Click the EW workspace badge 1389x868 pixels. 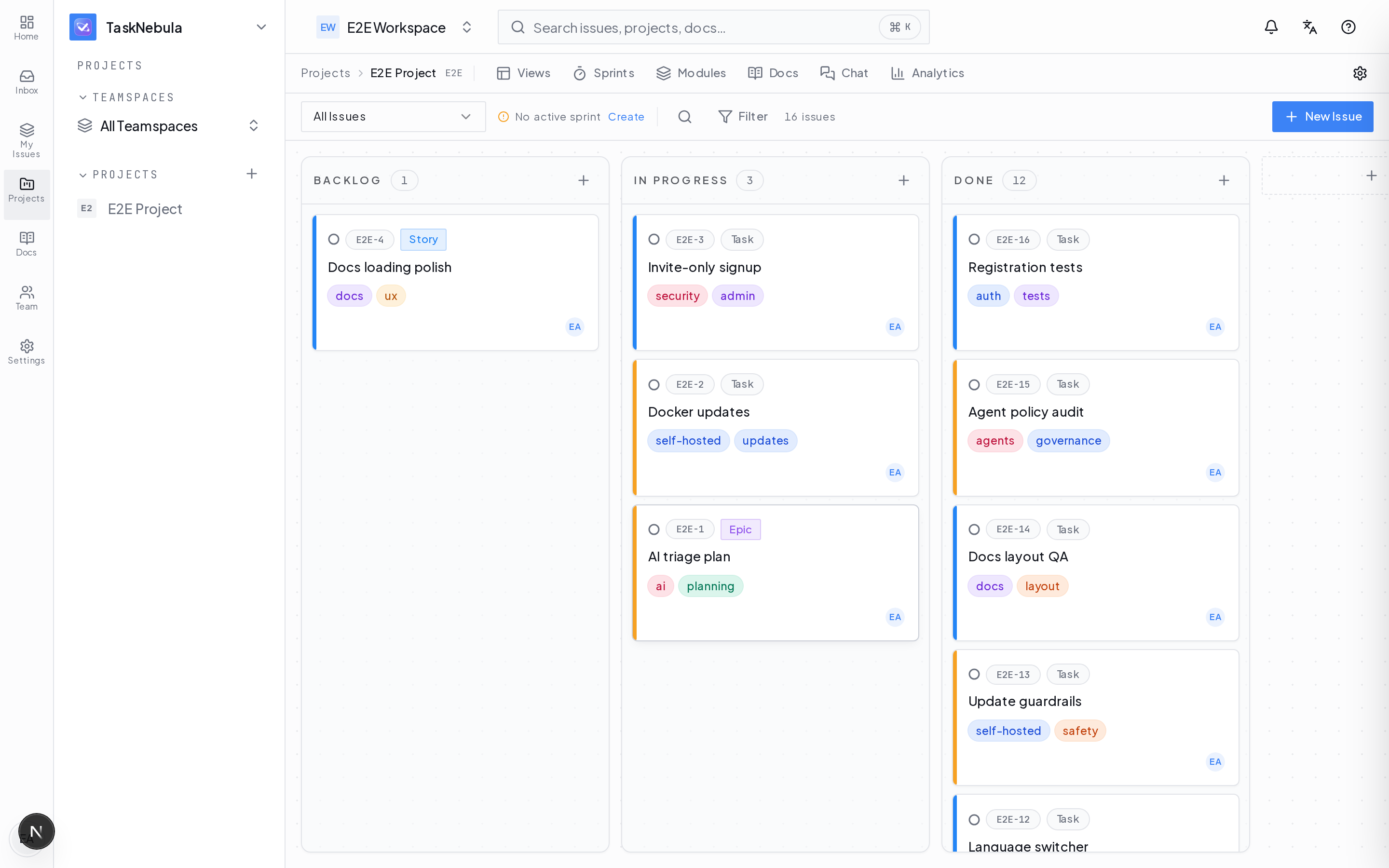[328, 27]
